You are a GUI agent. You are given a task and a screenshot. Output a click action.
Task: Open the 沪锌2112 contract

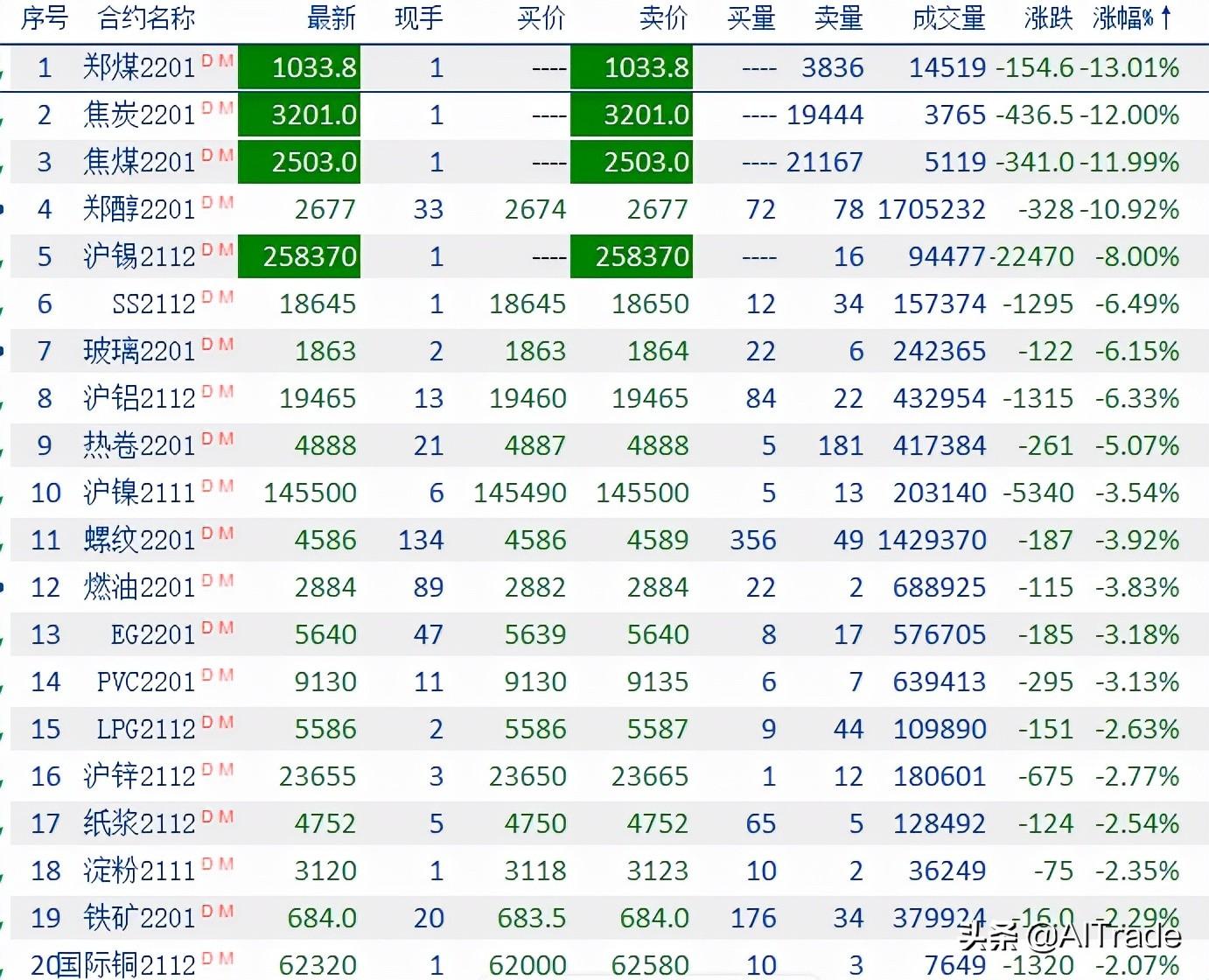coord(139,776)
